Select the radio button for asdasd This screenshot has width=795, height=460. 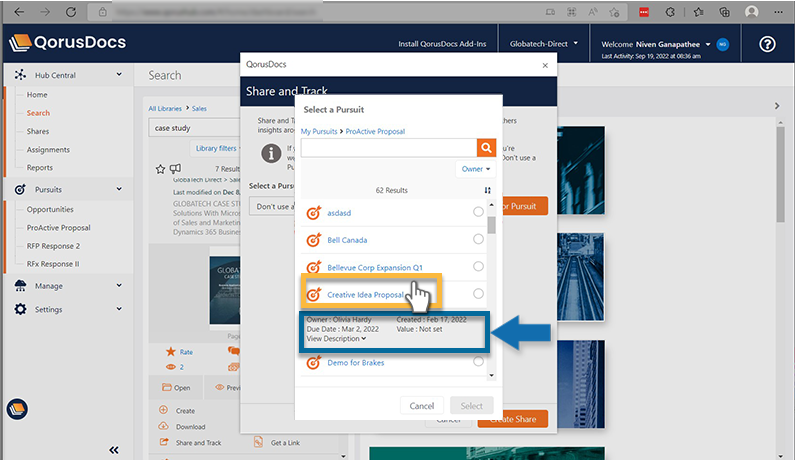coord(478,211)
